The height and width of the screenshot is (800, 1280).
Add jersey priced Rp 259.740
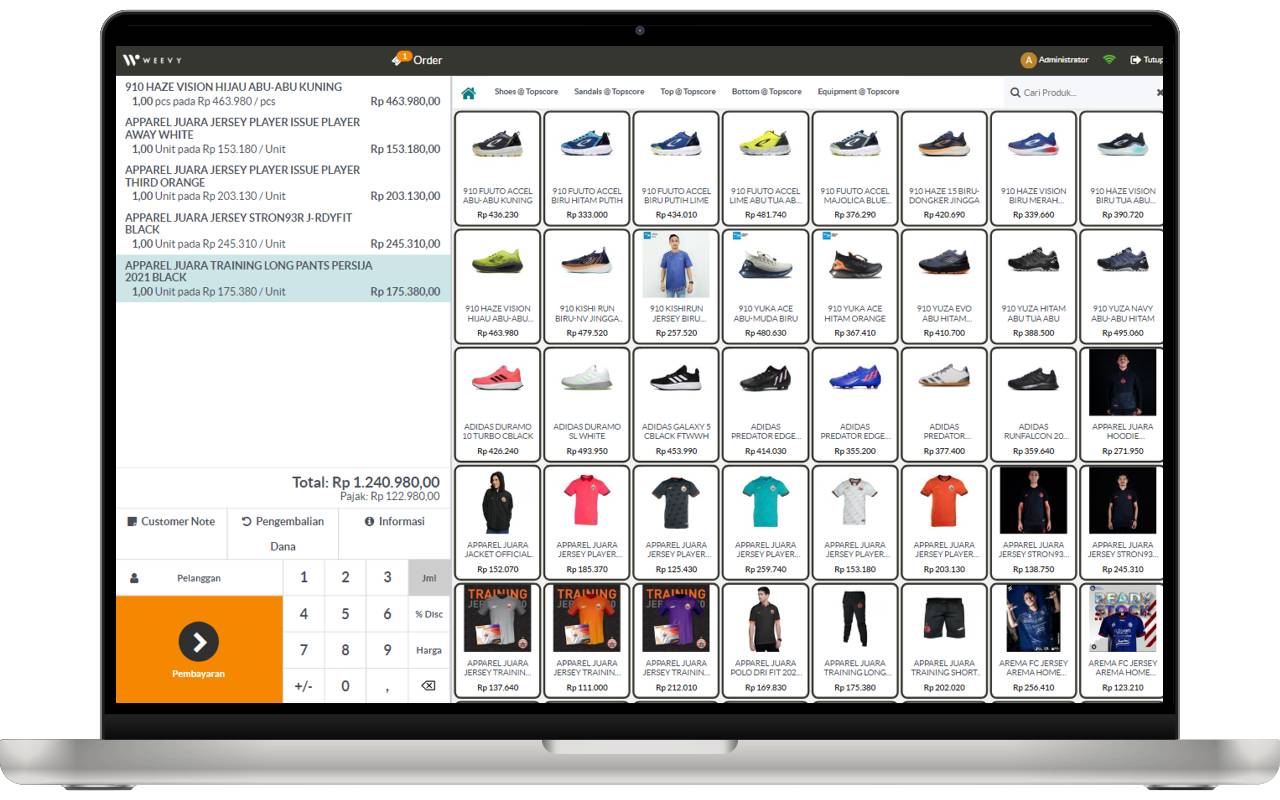(x=765, y=522)
